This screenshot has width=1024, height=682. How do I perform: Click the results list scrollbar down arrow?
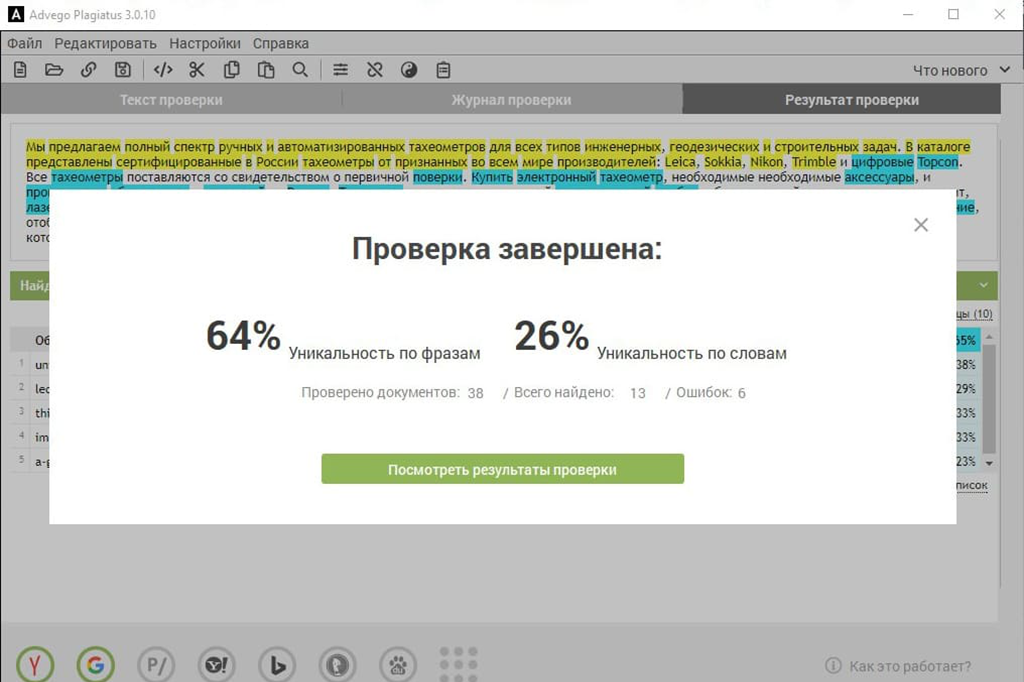(x=989, y=463)
